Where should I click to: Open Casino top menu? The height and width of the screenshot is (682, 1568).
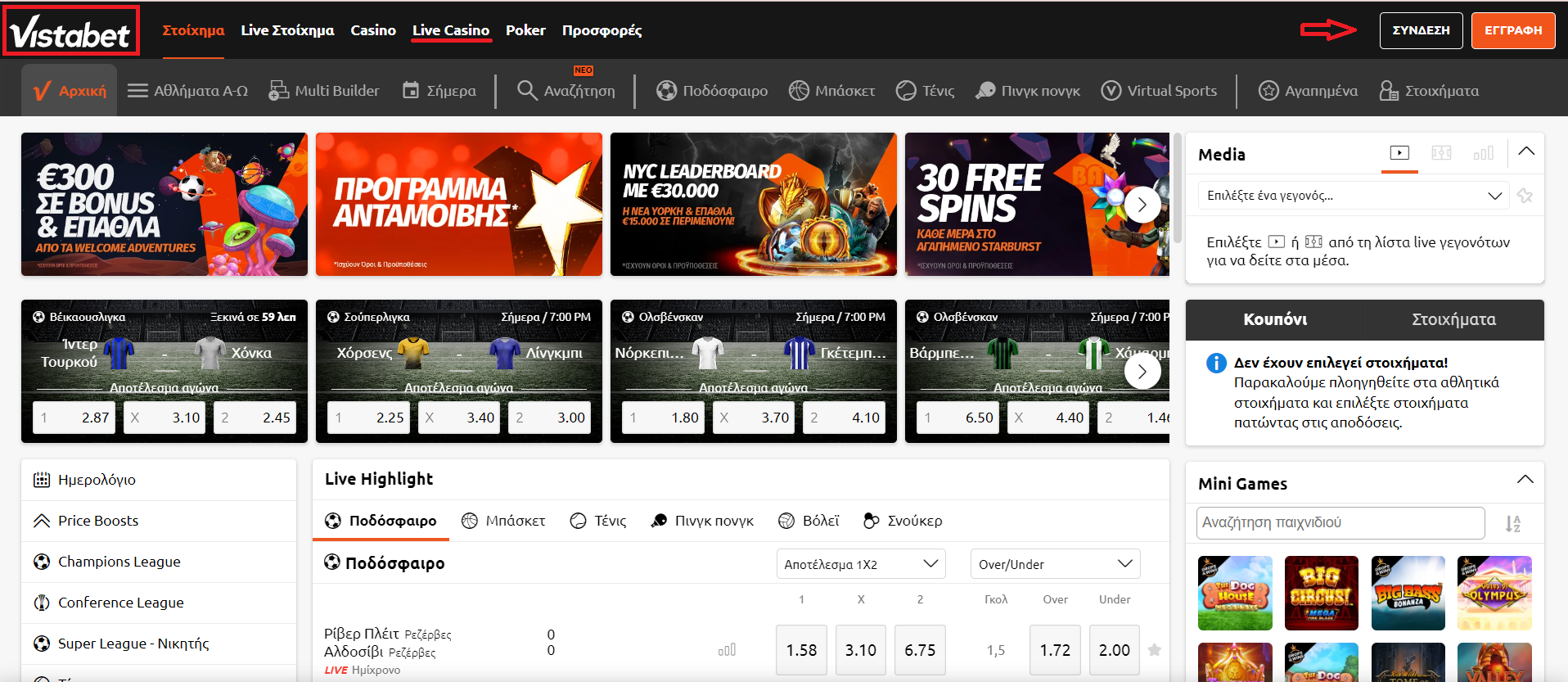coord(373,30)
